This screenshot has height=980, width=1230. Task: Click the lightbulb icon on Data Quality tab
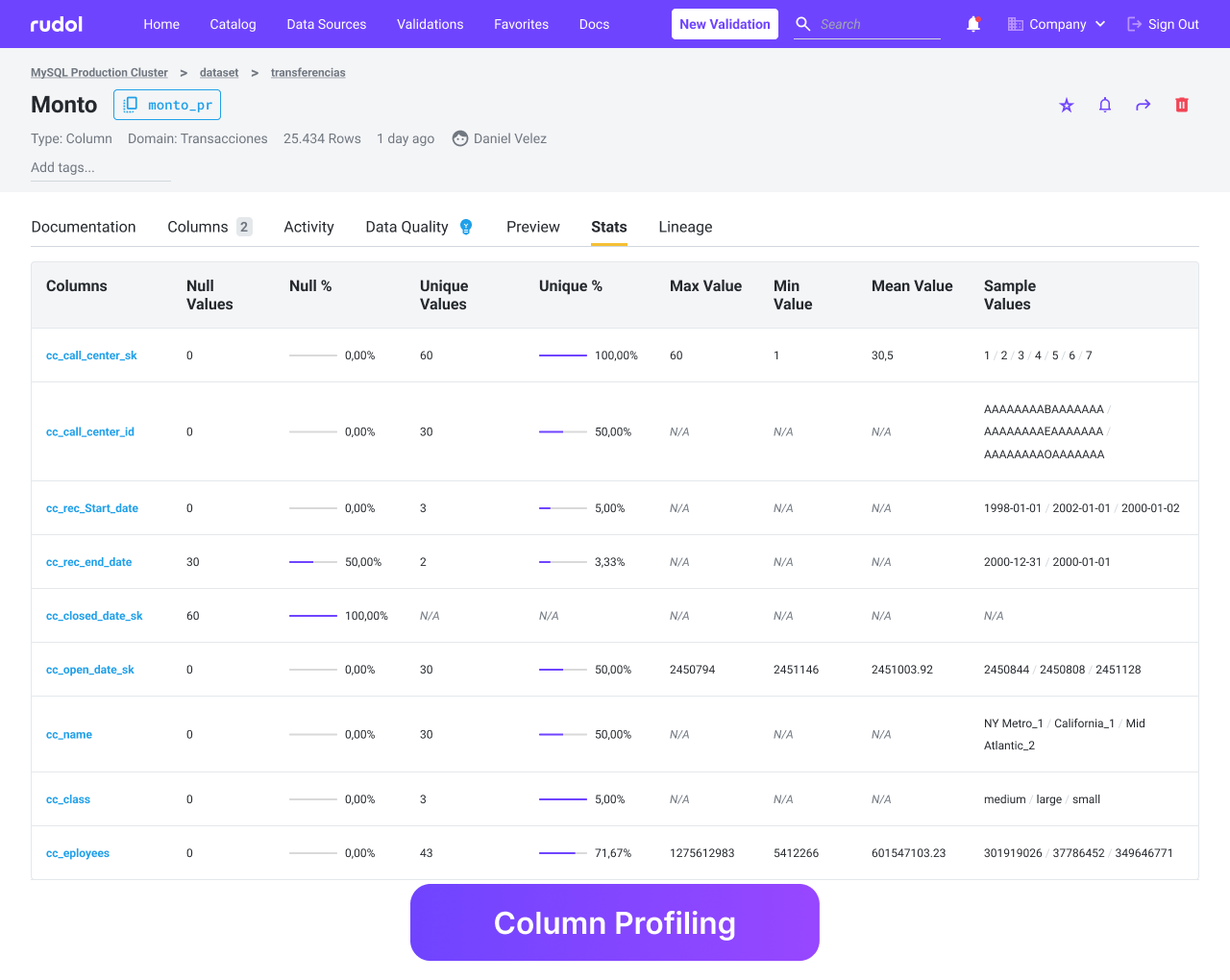465,228
